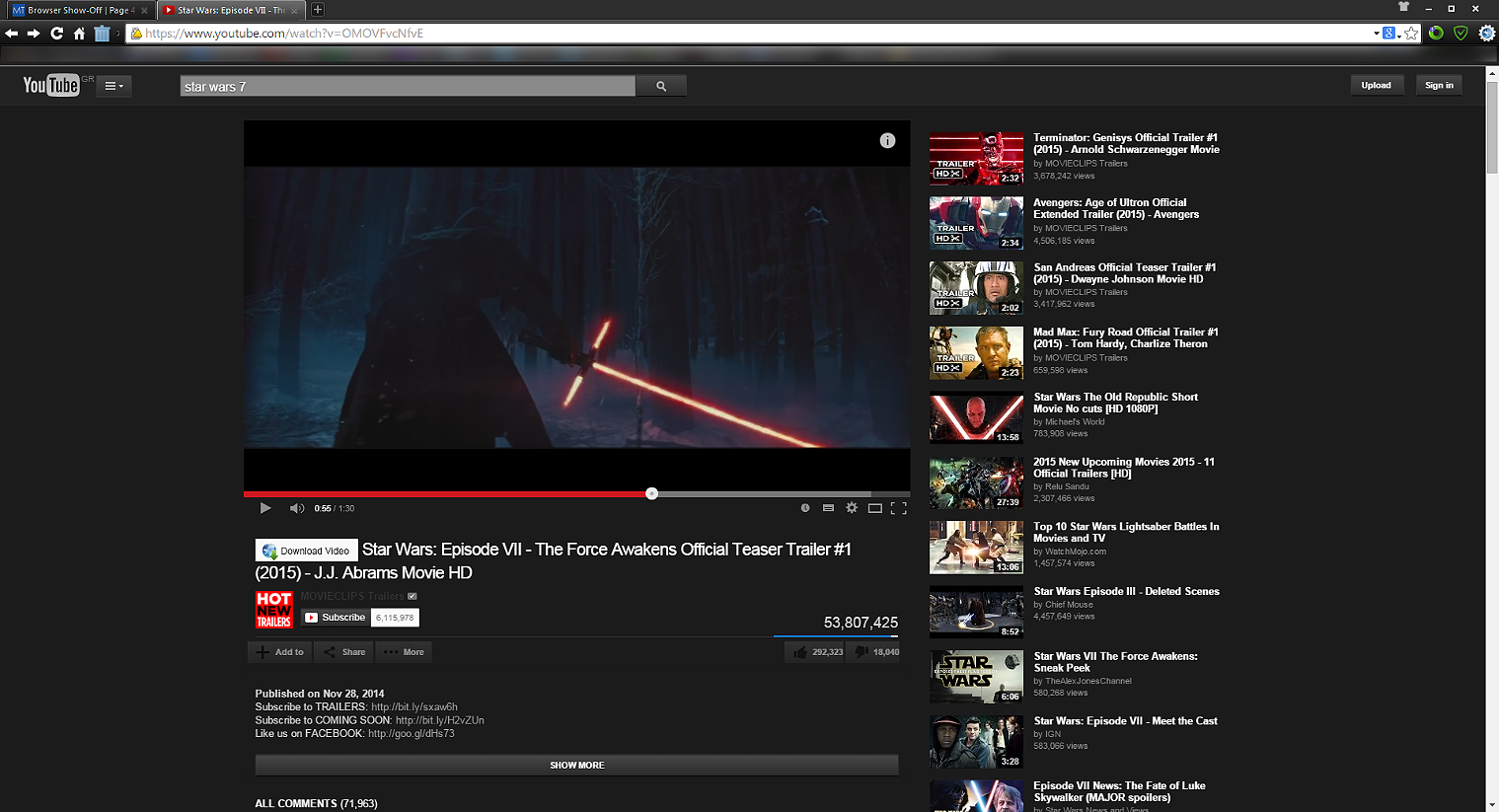Switch to the Browser Show-Off tab
1499x812 pixels.
click(79, 10)
